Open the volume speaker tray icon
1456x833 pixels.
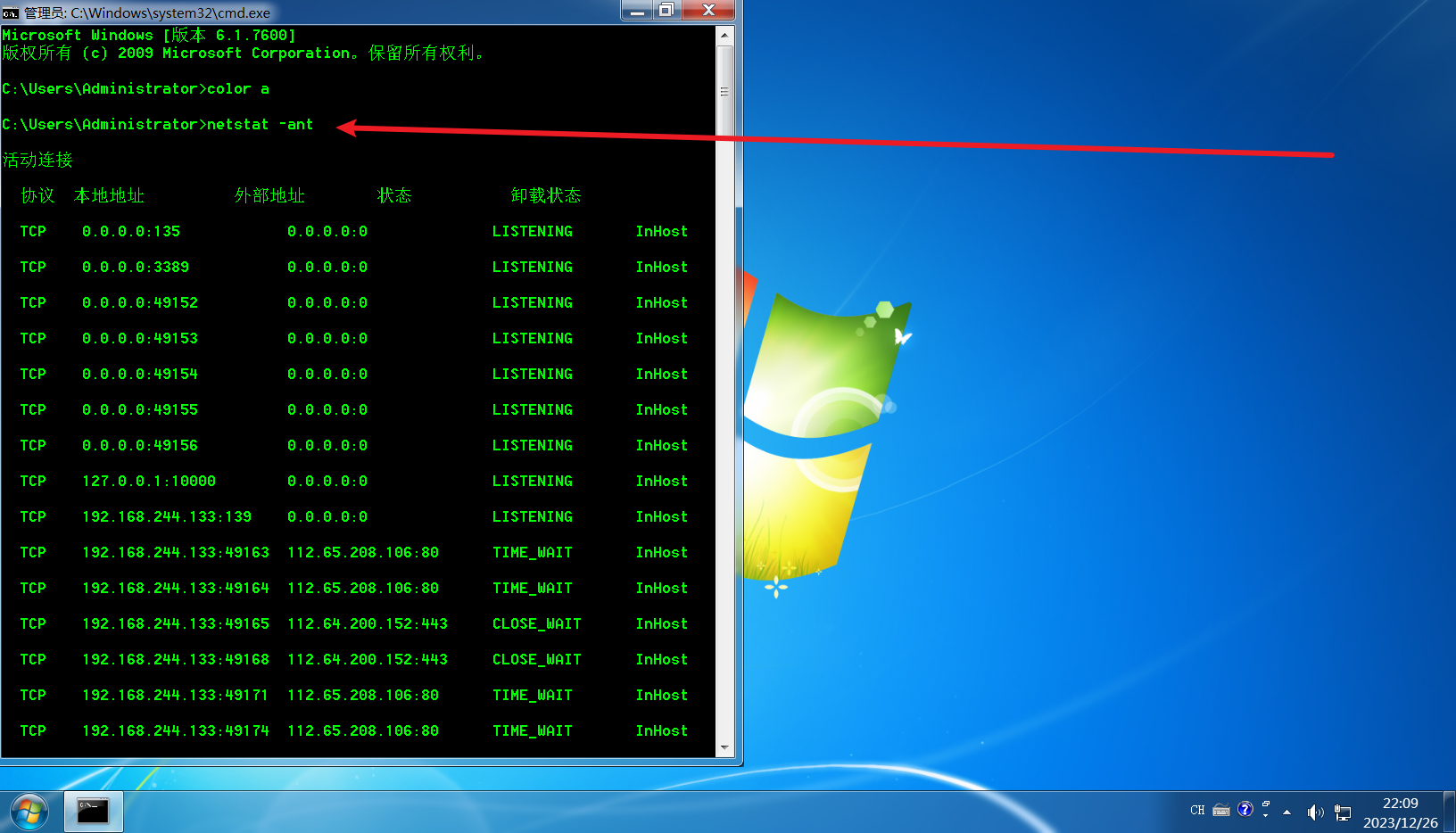click(1315, 812)
